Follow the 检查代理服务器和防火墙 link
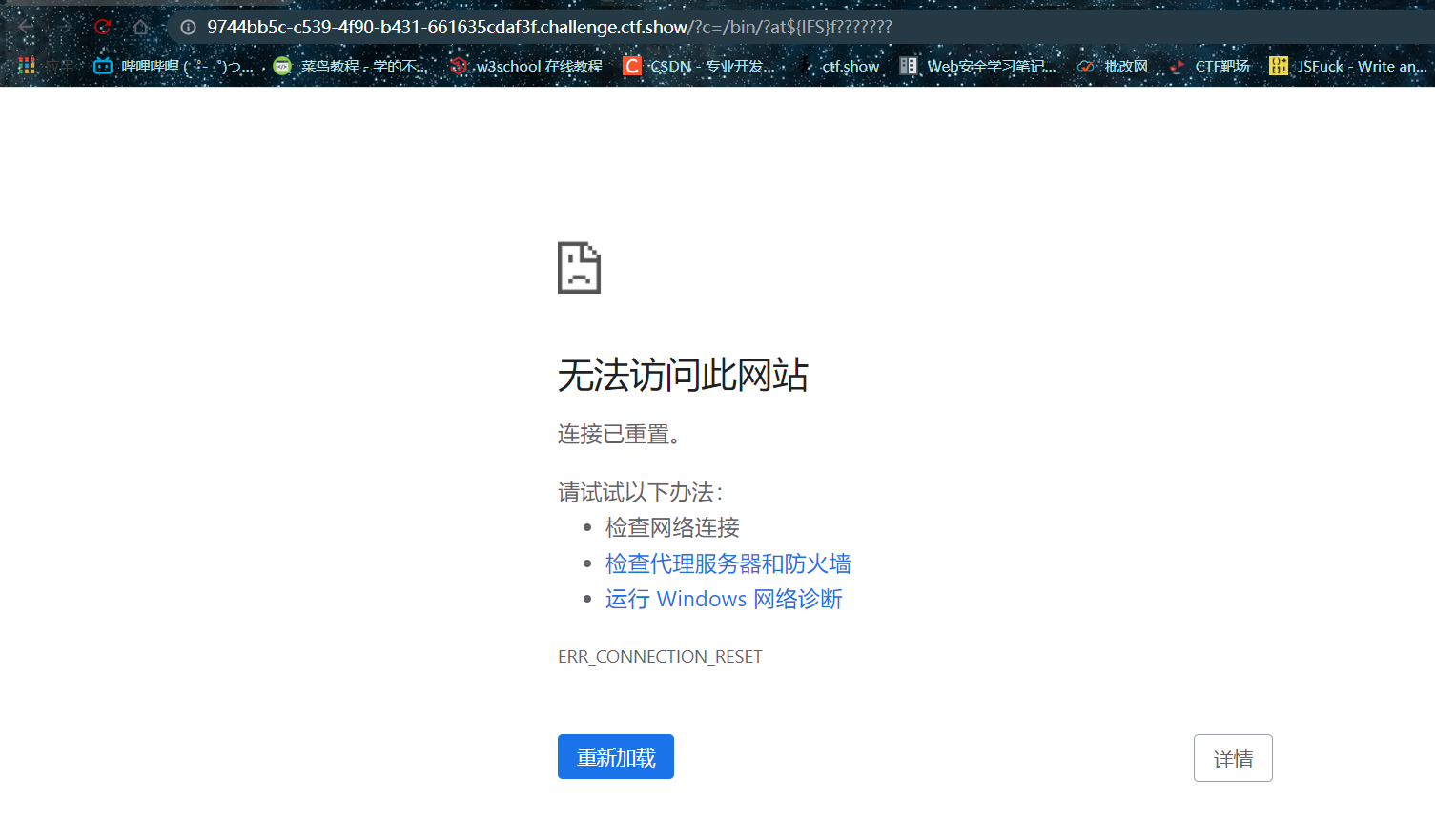The image size is (1435, 840). 728,563
